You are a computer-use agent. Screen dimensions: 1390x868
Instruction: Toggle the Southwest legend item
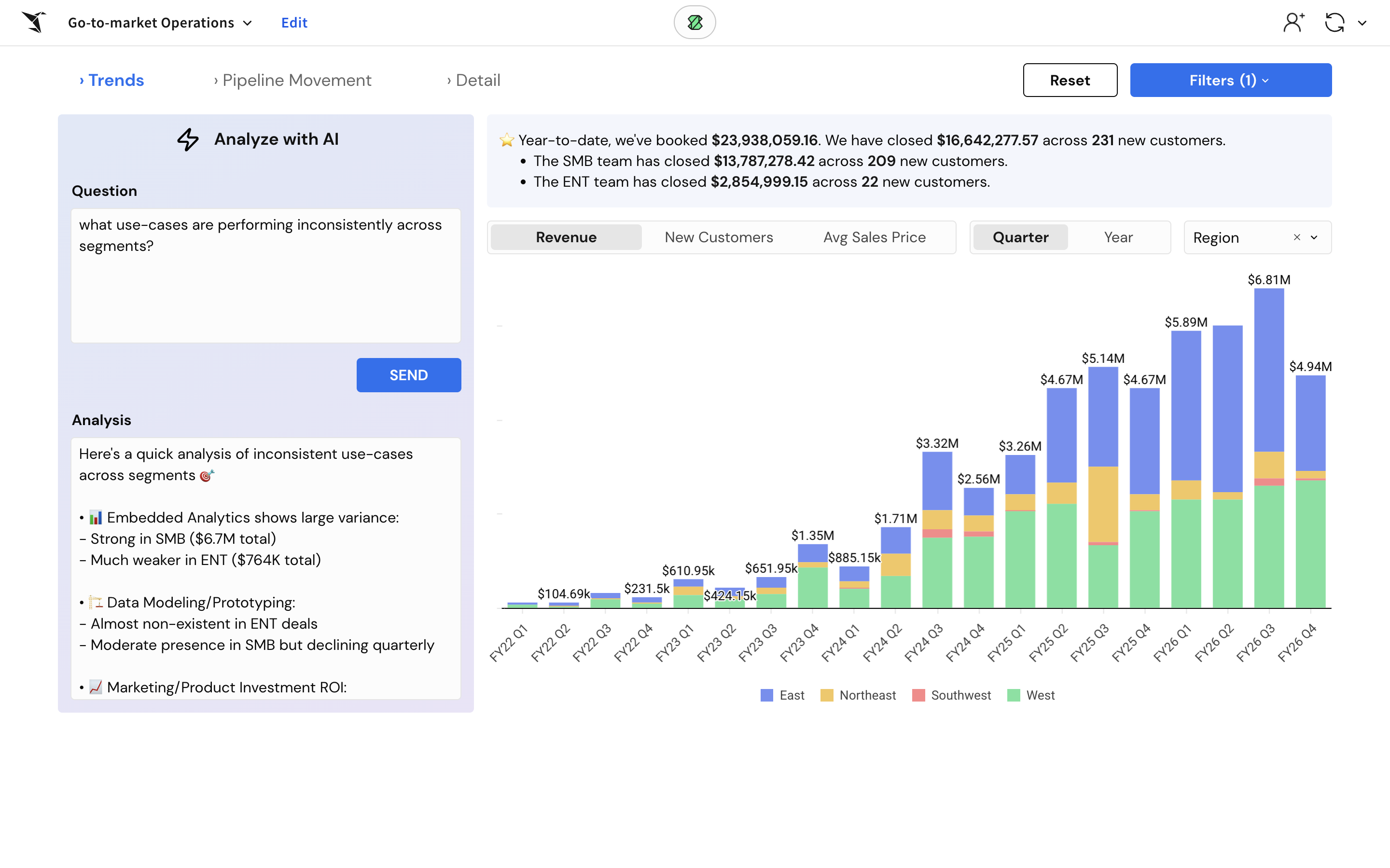point(951,695)
